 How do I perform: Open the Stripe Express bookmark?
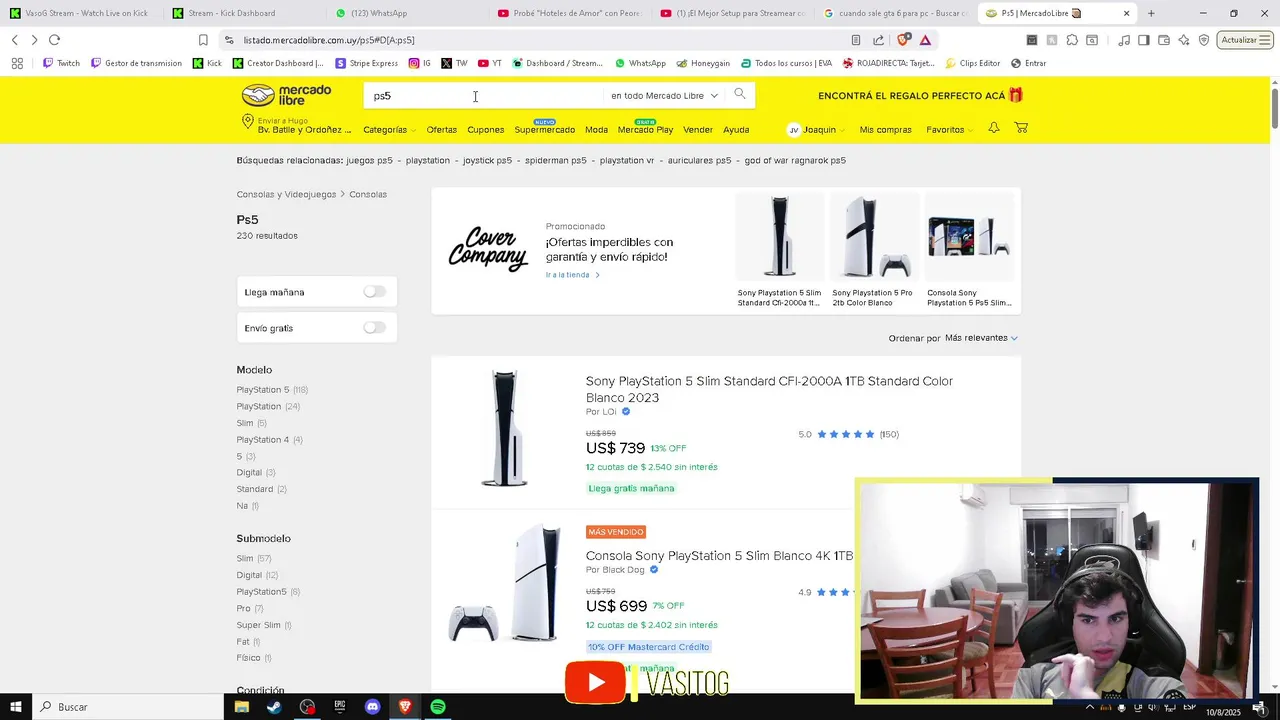pos(367,63)
